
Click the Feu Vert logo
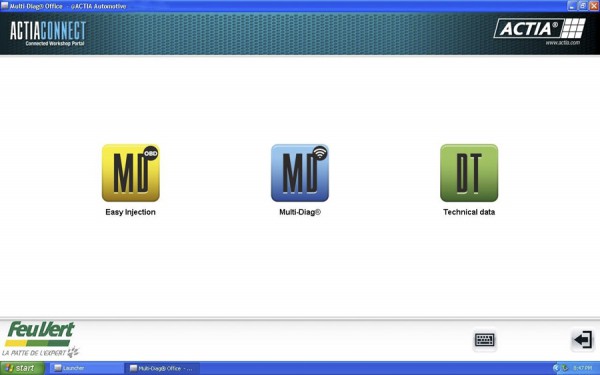click(40, 339)
